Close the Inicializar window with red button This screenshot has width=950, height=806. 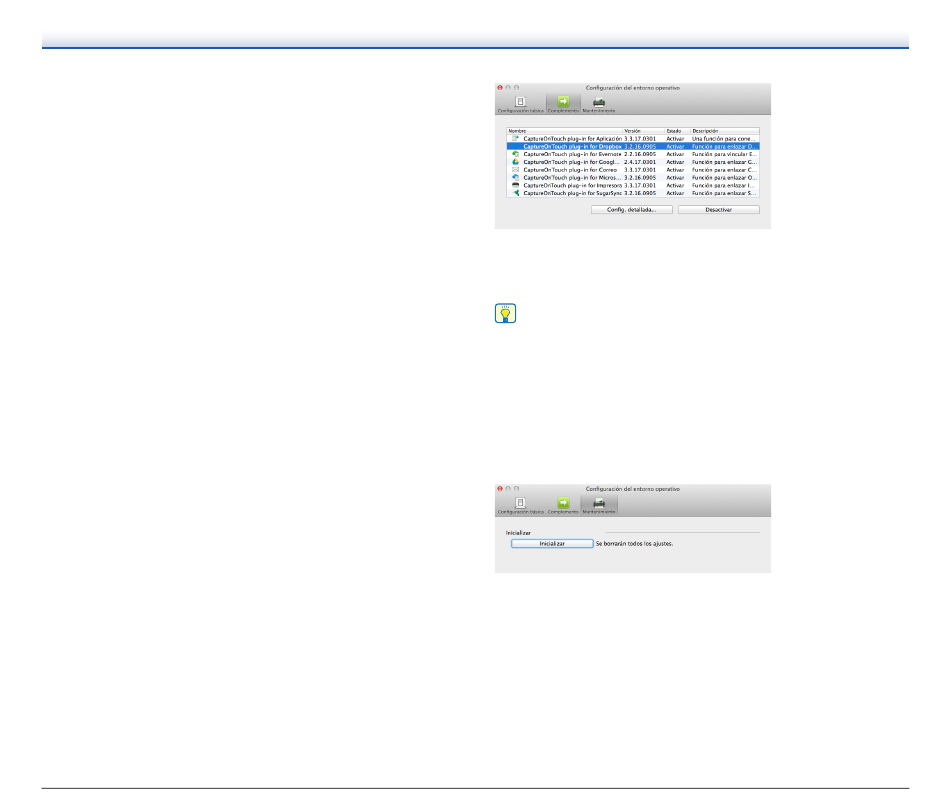[x=500, y=489]
